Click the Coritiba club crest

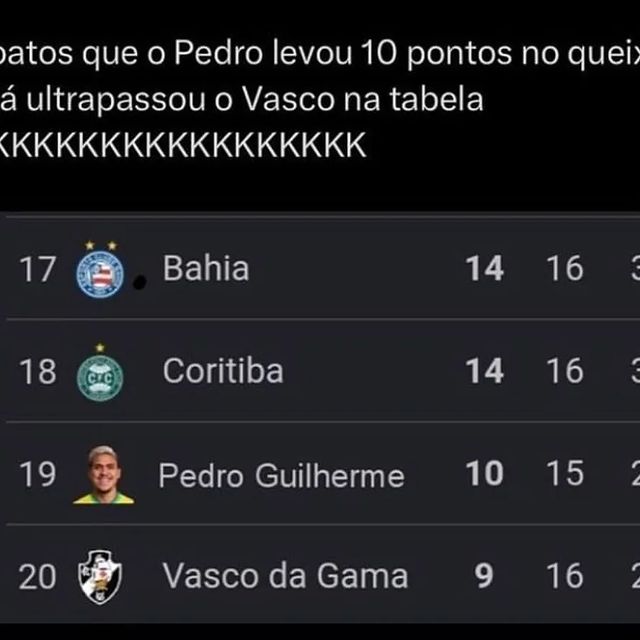100,373
